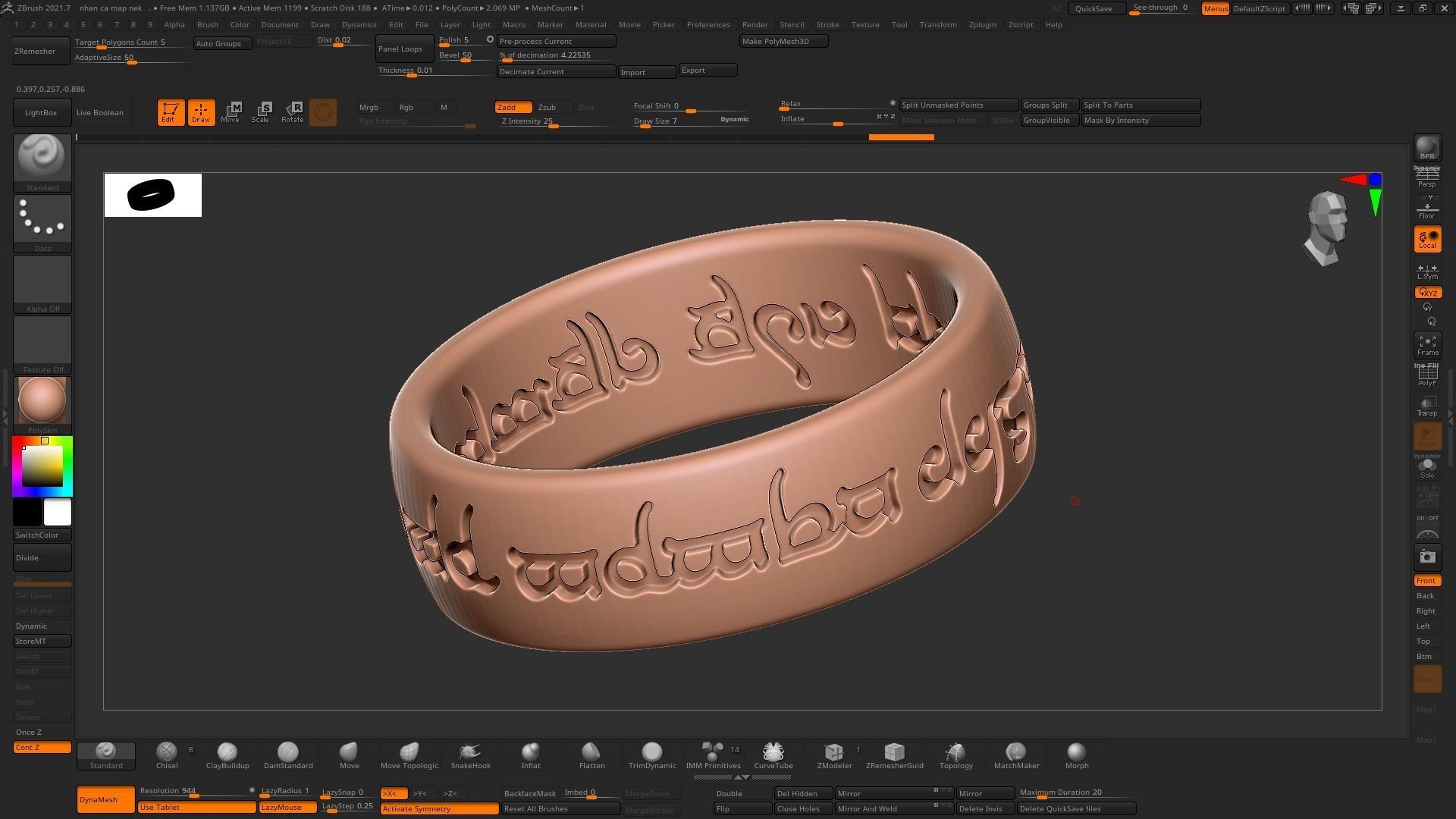Viewport: 1456px width, 819px height.
Task: Select the Move gizmo icon
Action: tap(231, 112)
